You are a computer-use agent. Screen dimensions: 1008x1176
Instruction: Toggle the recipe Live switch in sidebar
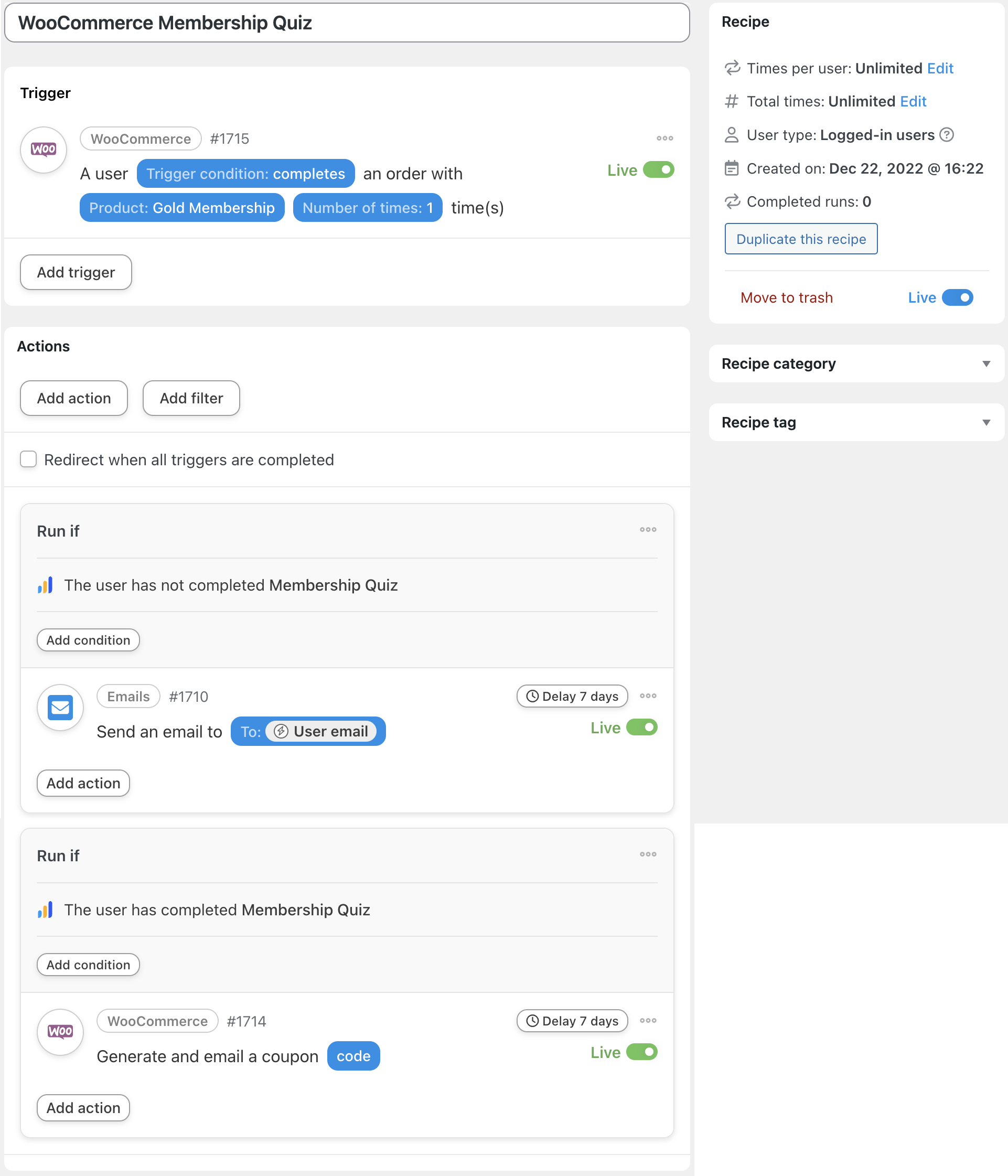pyautogui.click(x=958, y=297)
